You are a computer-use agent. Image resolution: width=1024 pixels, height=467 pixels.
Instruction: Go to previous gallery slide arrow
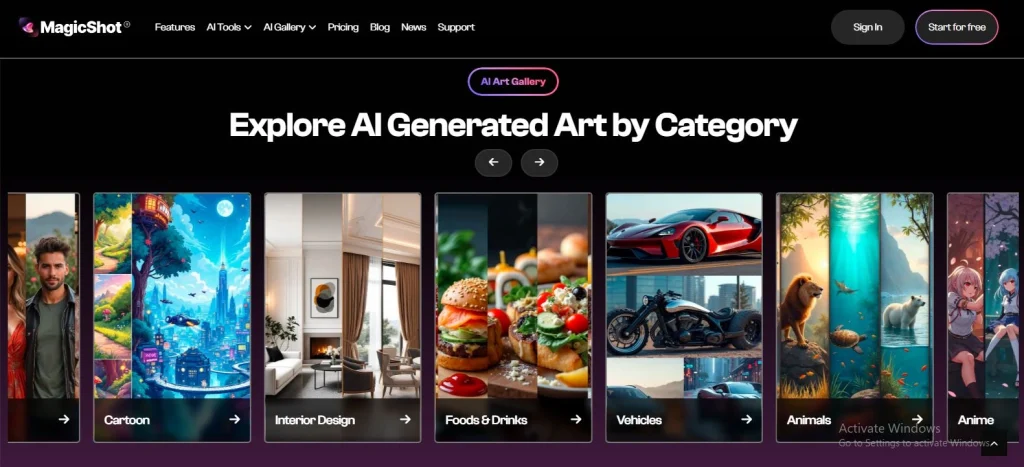click(493, 163)
